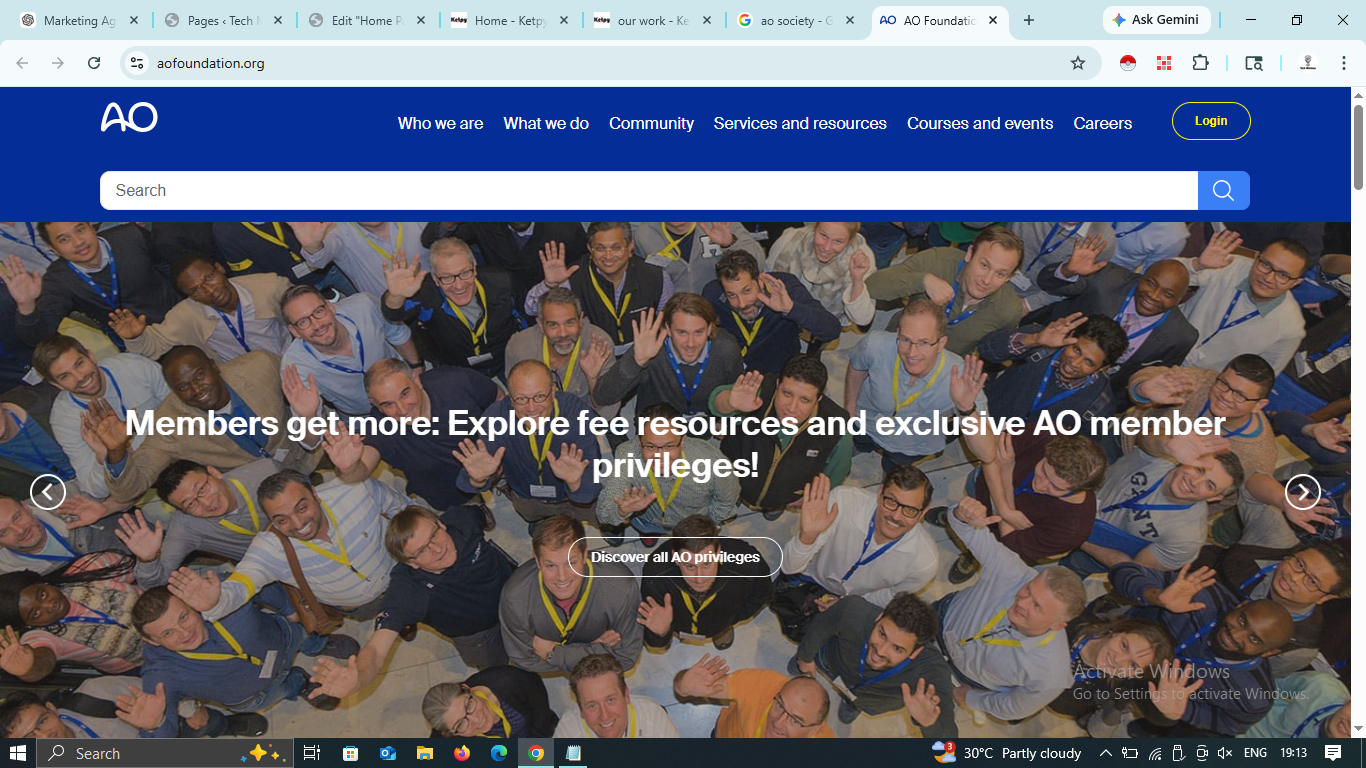View site information icon in address bar
The height and width of the screenshot is (768, 1366).
coord(137,63)
